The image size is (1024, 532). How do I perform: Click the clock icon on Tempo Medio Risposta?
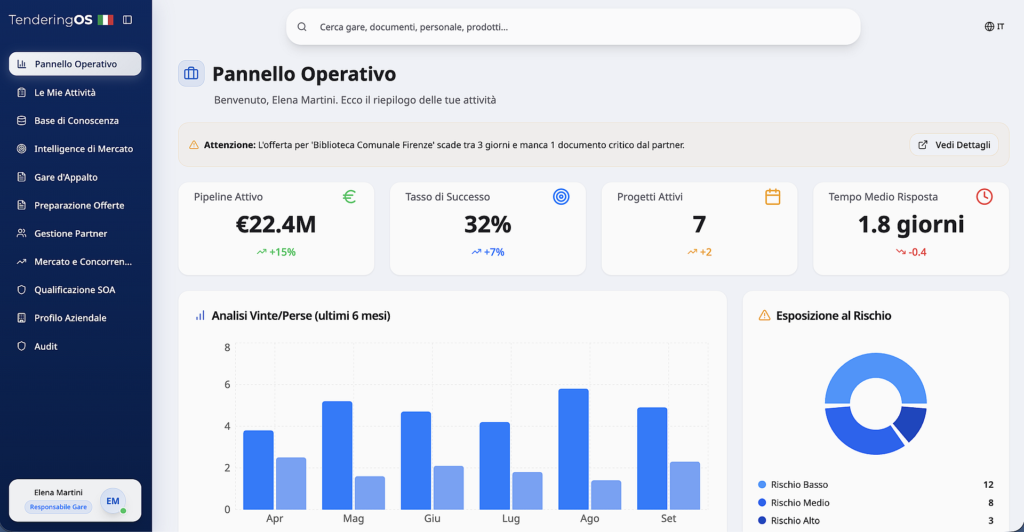tap(984, 197)
